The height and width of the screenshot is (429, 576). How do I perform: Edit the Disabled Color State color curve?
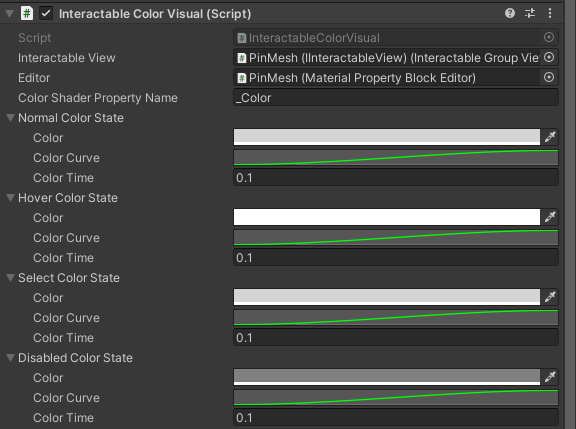[396, 397]
